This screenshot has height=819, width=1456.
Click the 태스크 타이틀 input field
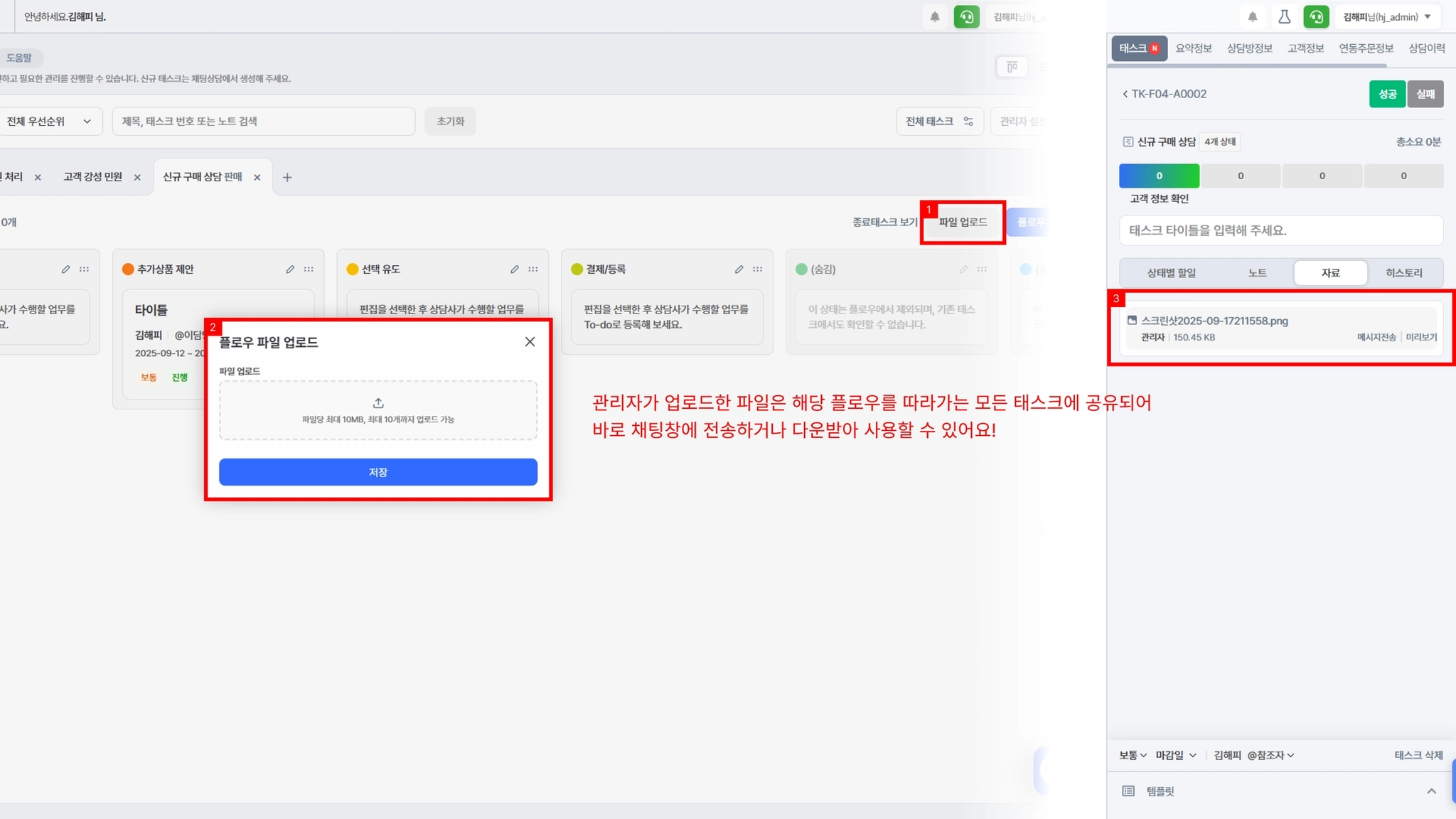(x=1280, y=230)
